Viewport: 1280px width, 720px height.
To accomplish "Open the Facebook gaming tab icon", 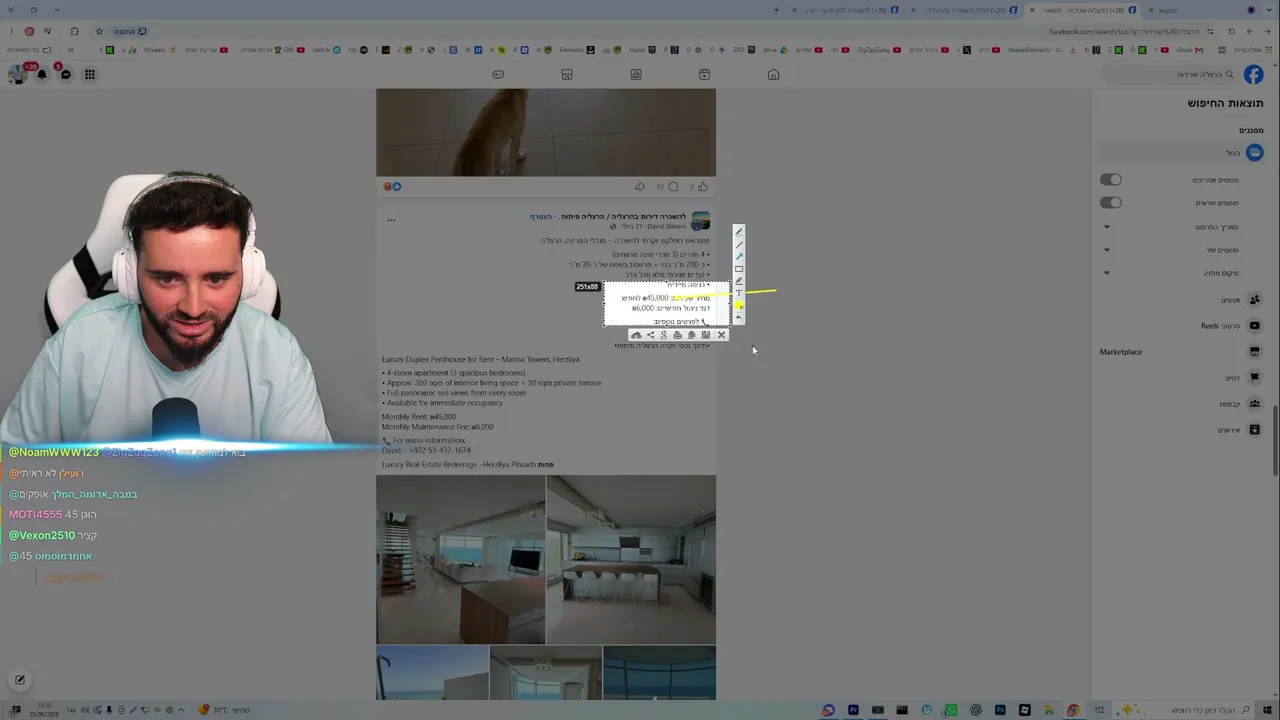I will click(498, 74).
